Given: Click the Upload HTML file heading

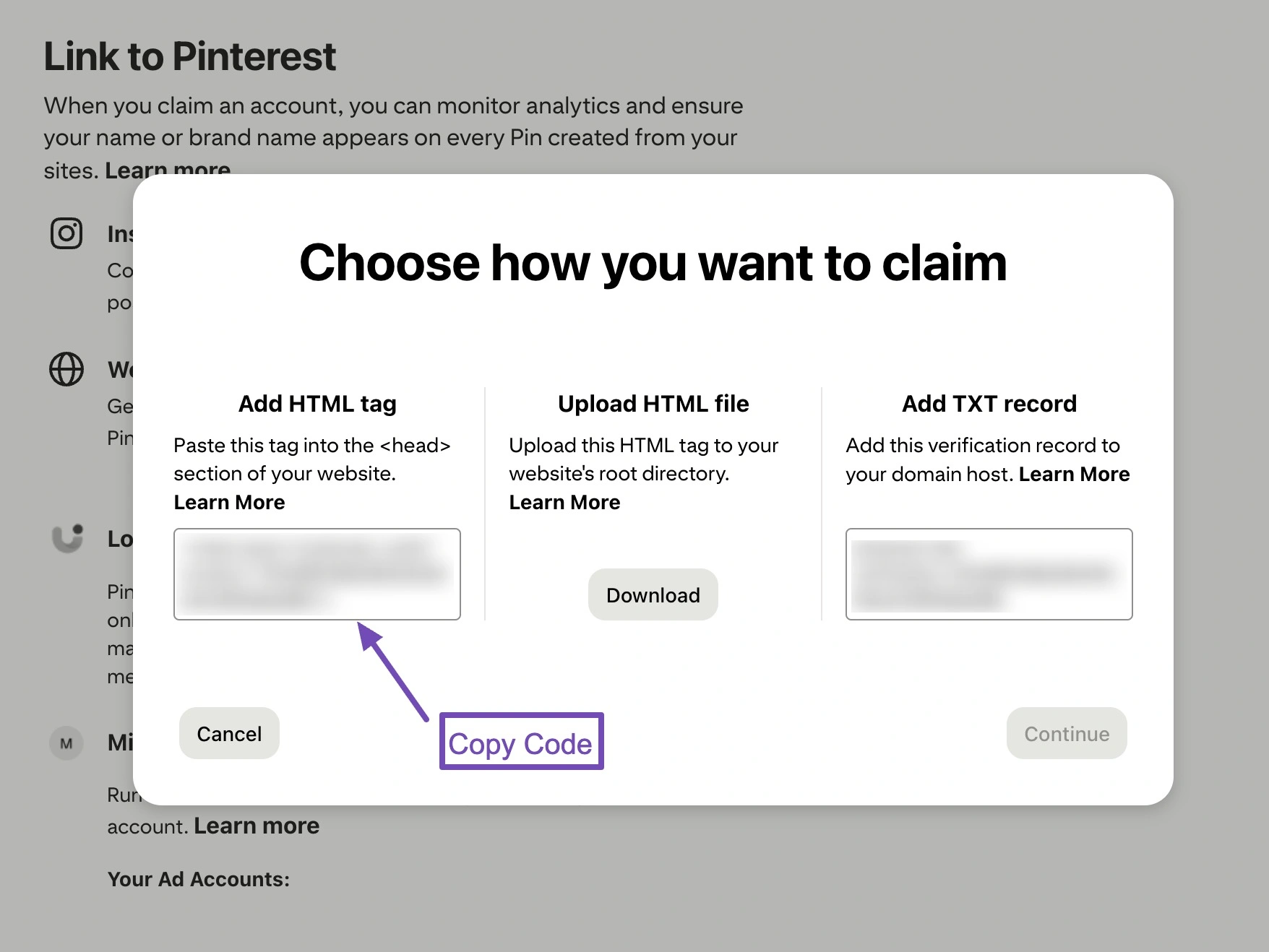Looking at the screenshot, I should (x=653, y=403).
